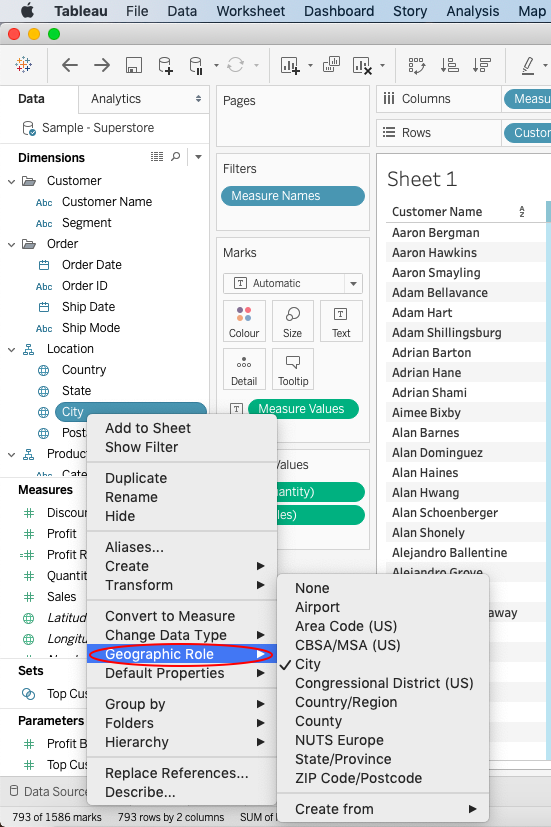
Task: Click the Redo forward arrow
Action: click(102, 65)
